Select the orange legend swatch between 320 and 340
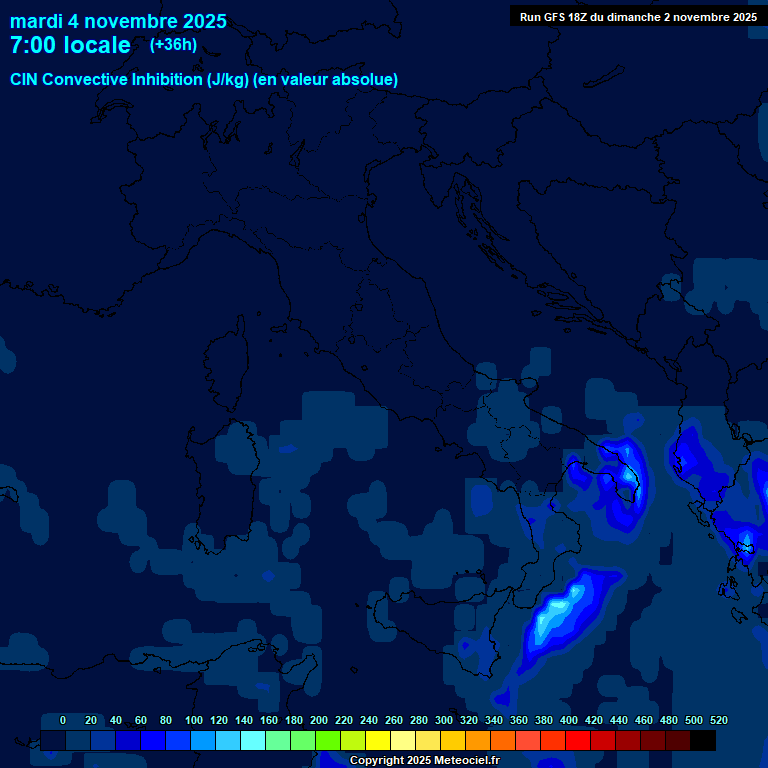This screenshot has height=768, width=768. point(478,740)
